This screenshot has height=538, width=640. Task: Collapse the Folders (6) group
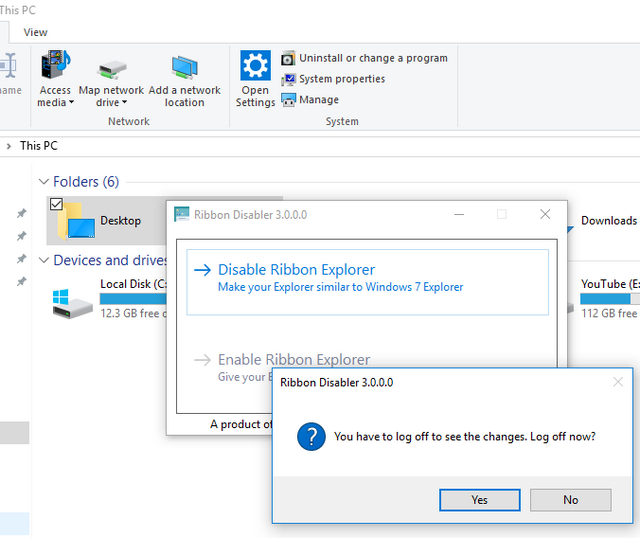click(x=44, y=182)
